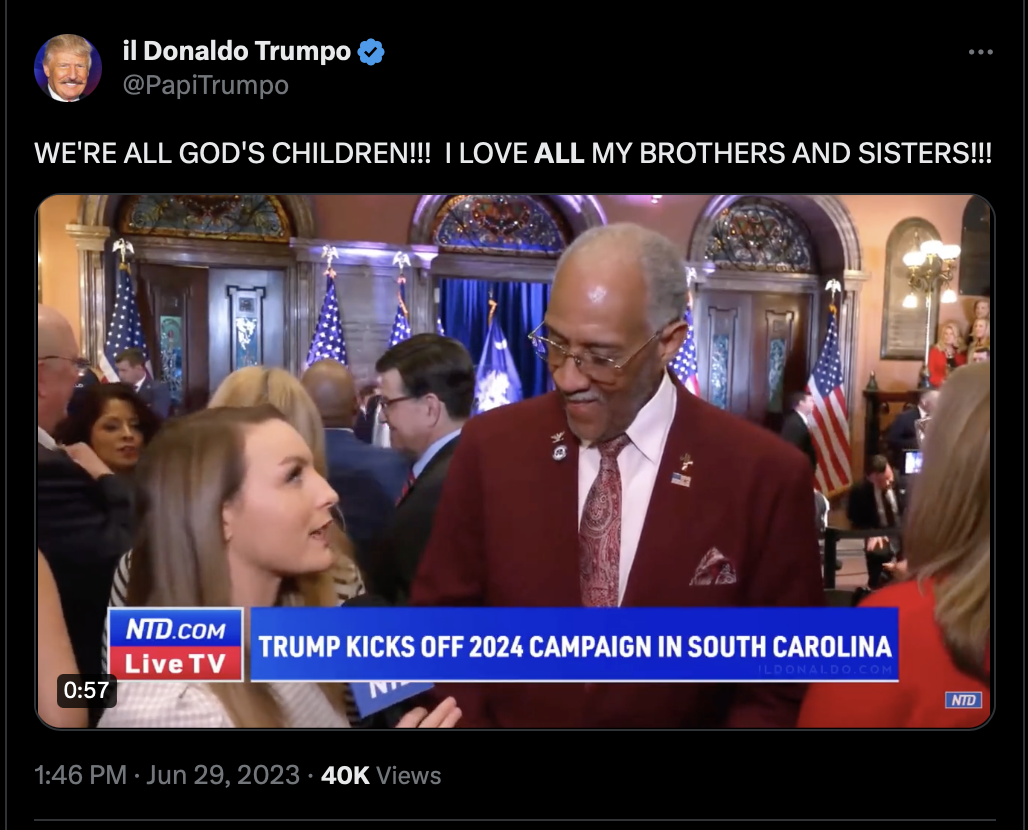View the 40K Views count
This screenshot has width=1028, height=830.
[381, 775]
